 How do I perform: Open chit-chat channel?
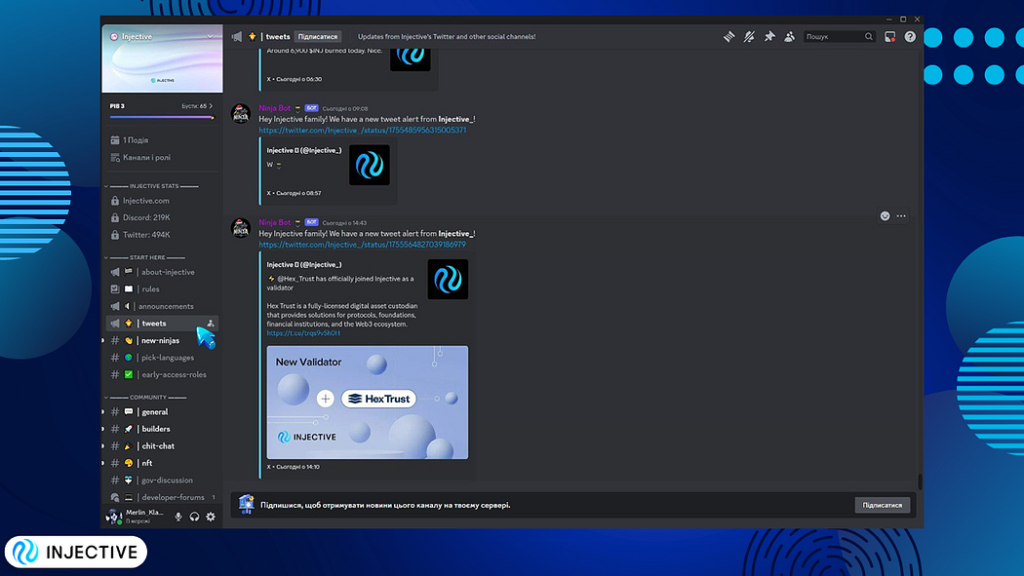tap(162, 445)
